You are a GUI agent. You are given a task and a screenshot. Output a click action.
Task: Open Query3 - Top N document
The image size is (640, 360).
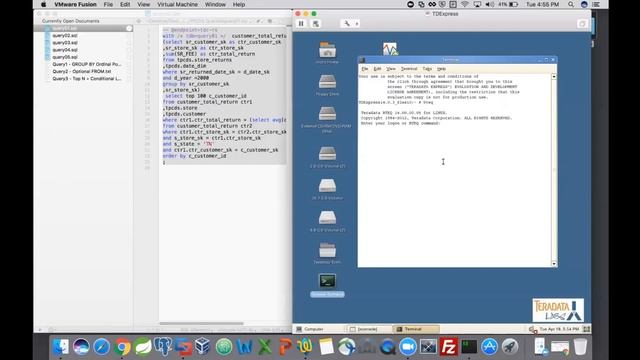[x=87, y=78]
